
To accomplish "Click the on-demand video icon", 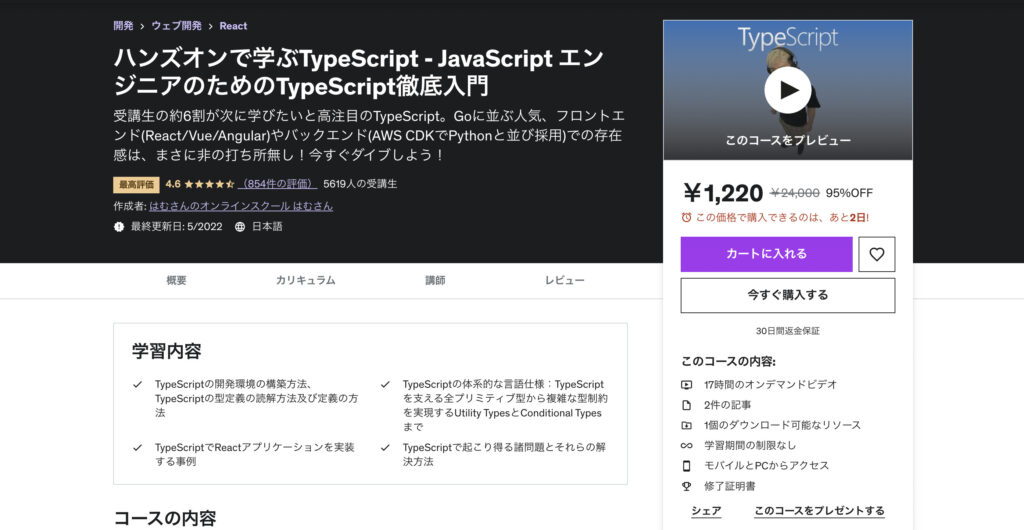I will [686, 384].
